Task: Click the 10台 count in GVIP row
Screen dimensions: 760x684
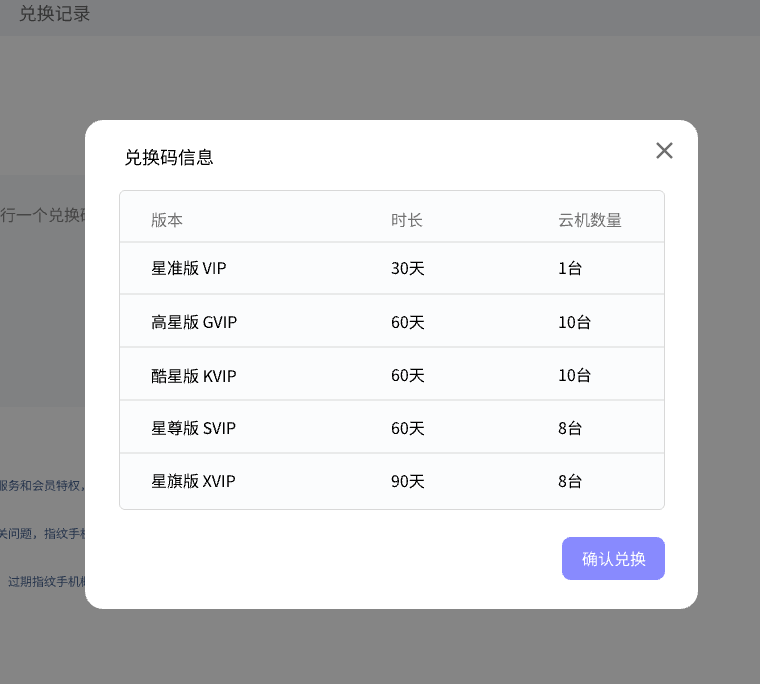Action: pyautogui.click(x=575, y=322)
